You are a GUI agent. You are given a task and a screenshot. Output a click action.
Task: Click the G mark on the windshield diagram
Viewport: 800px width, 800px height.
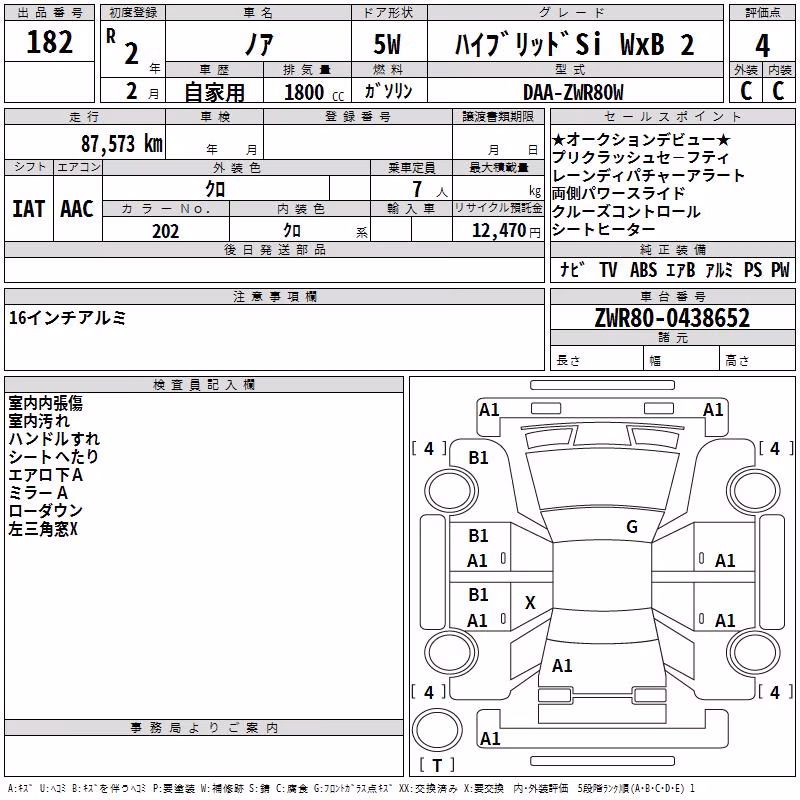coord(632,527)
